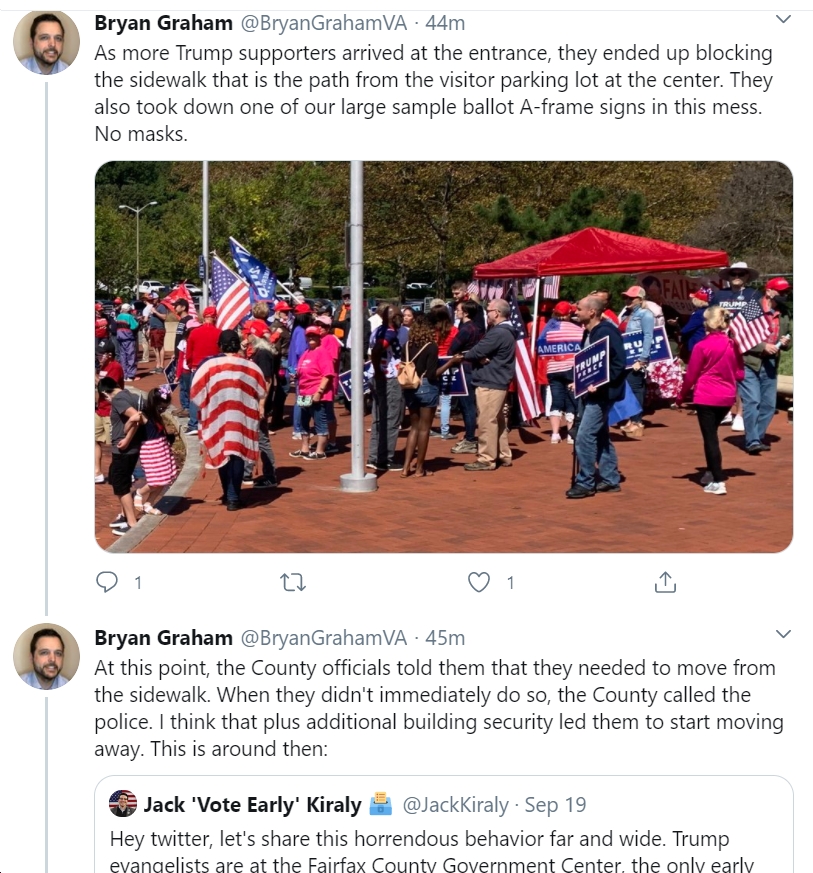Screen dimensions: 813x873
Task: Click the reply icon under the first tweet
Action: click(x=106, y=582)
